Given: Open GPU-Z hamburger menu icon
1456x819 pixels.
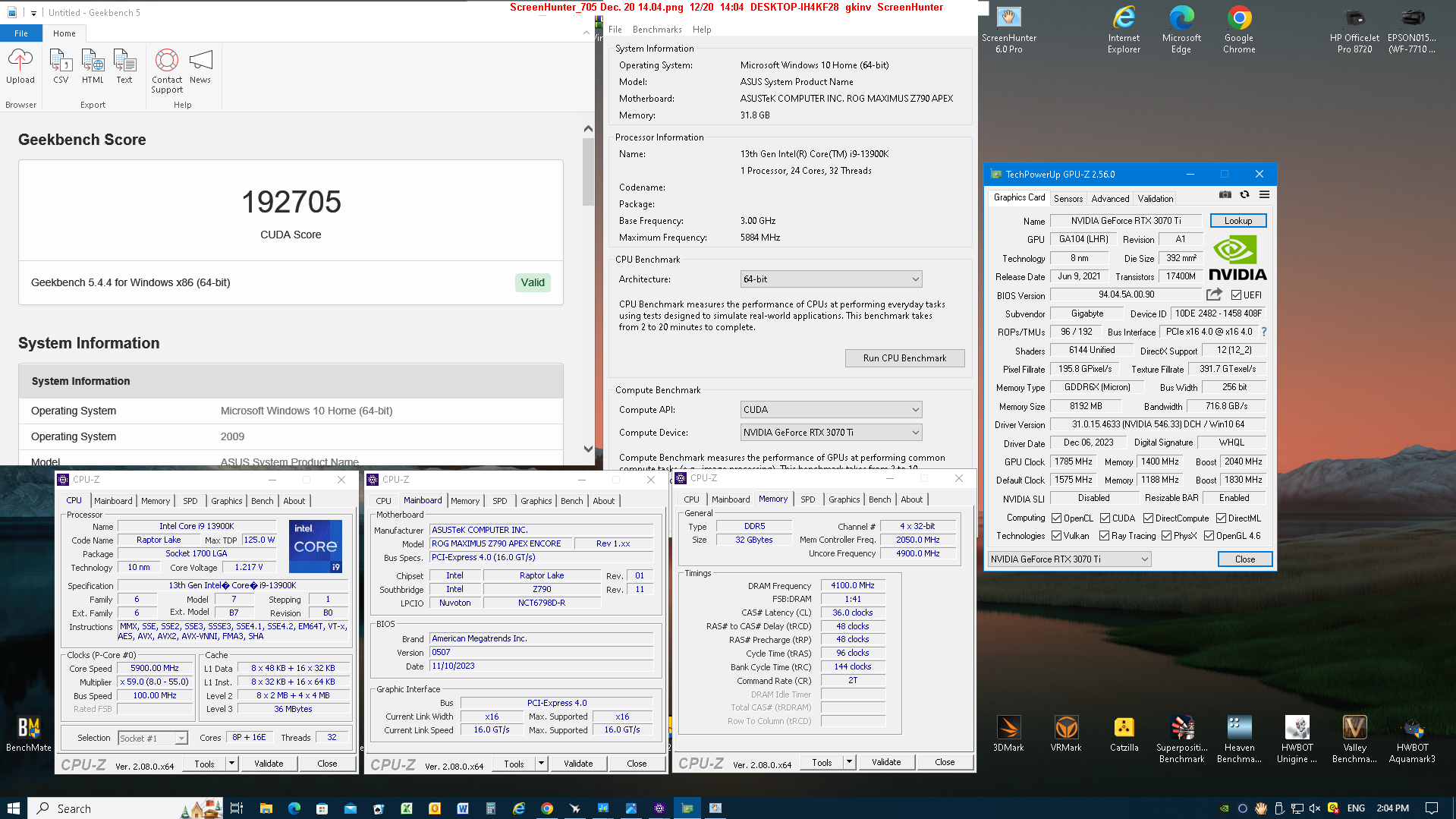Looking at the screenshot, I should click(1264, 195).
